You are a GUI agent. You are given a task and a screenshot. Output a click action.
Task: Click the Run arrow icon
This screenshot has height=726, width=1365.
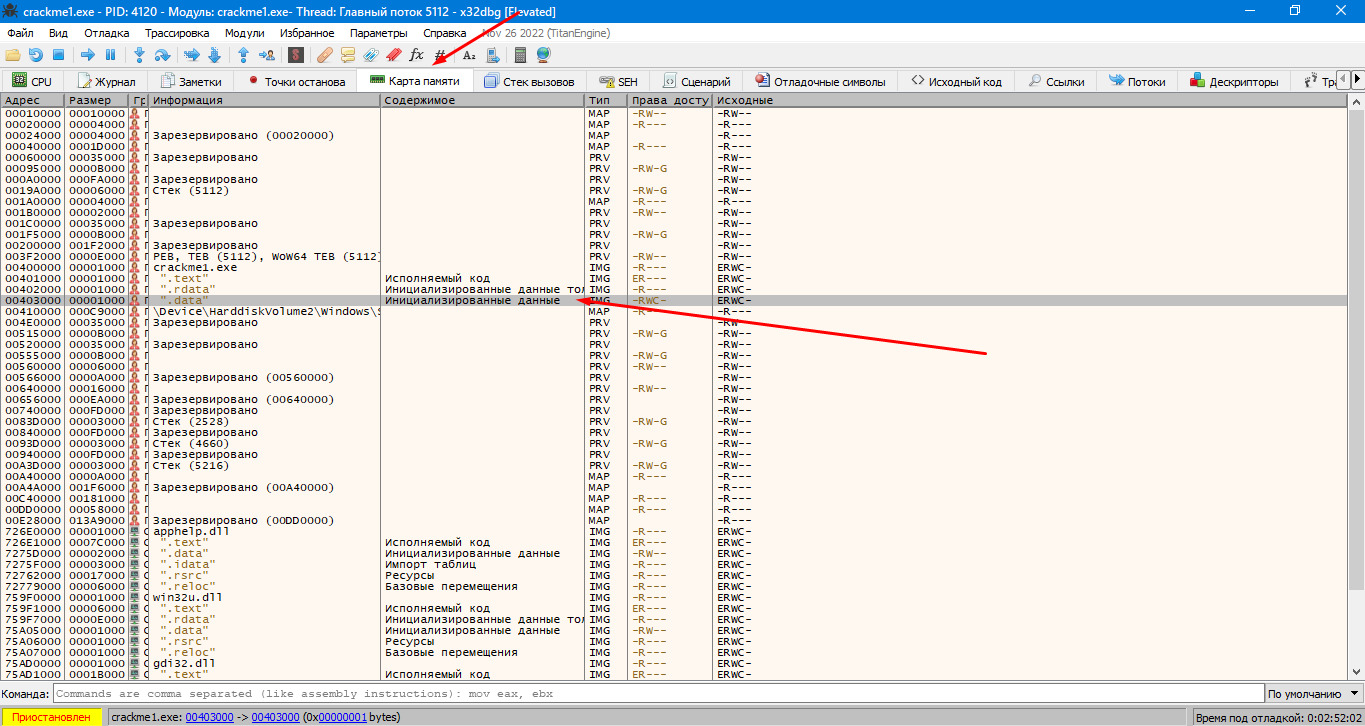click(x=88, y=55)
